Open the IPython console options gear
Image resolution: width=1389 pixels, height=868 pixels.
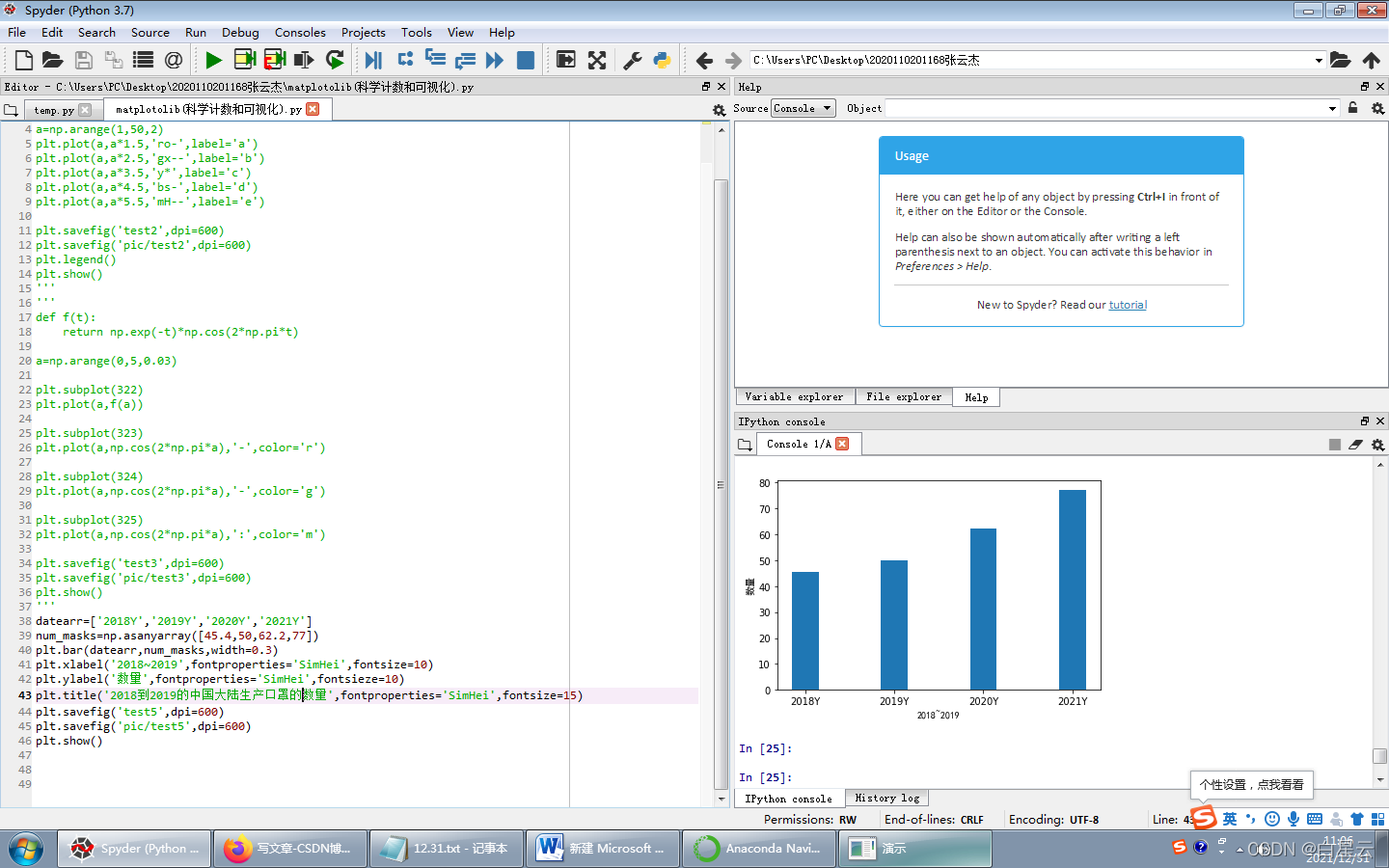[x=1377, y=445]
